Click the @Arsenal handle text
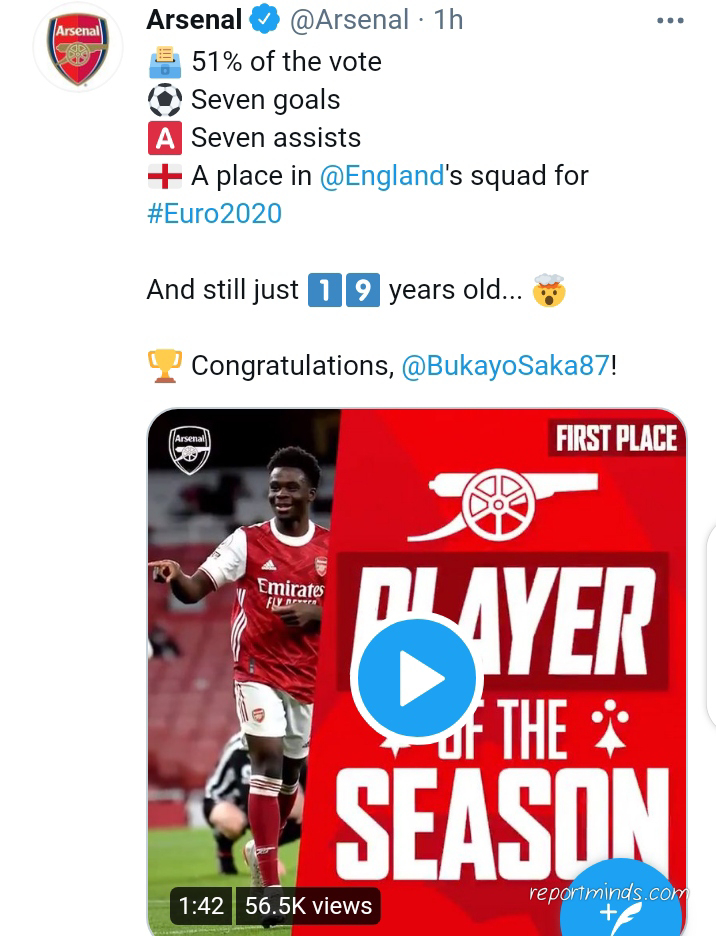The height and width of the screenshot is (936, 716). tap(349, 20)
